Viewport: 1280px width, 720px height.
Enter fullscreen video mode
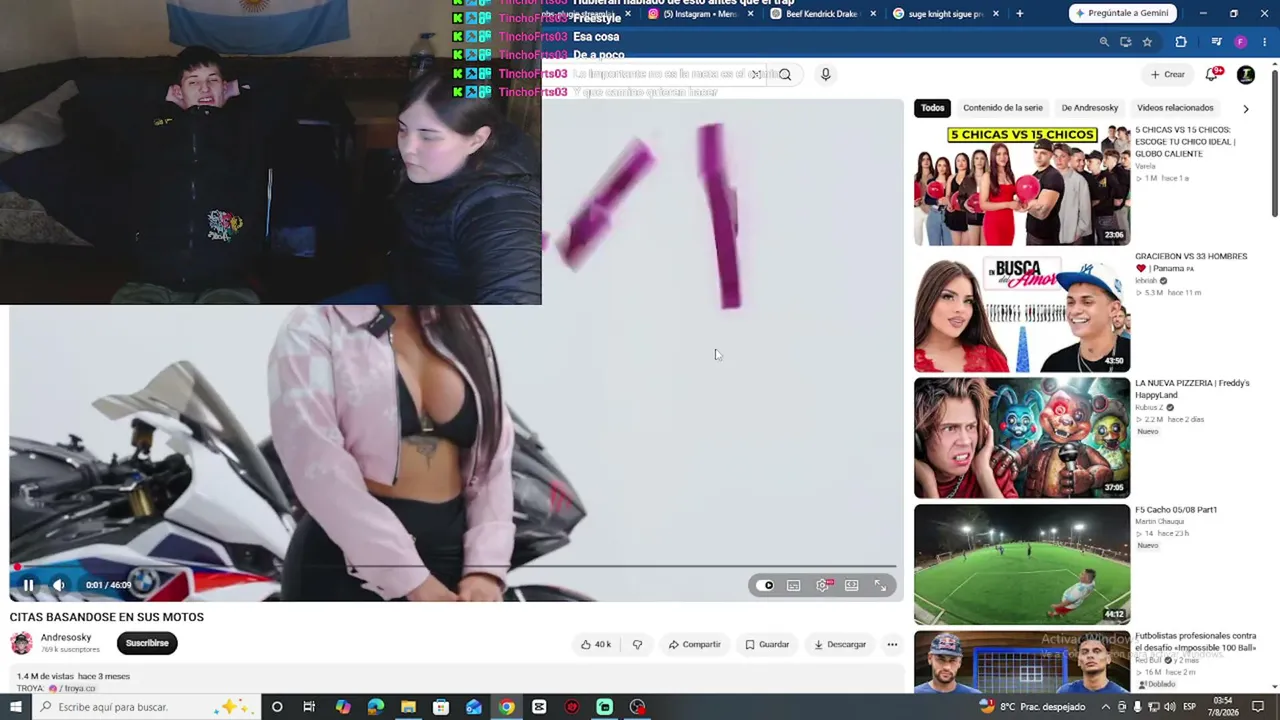[880, 585]
